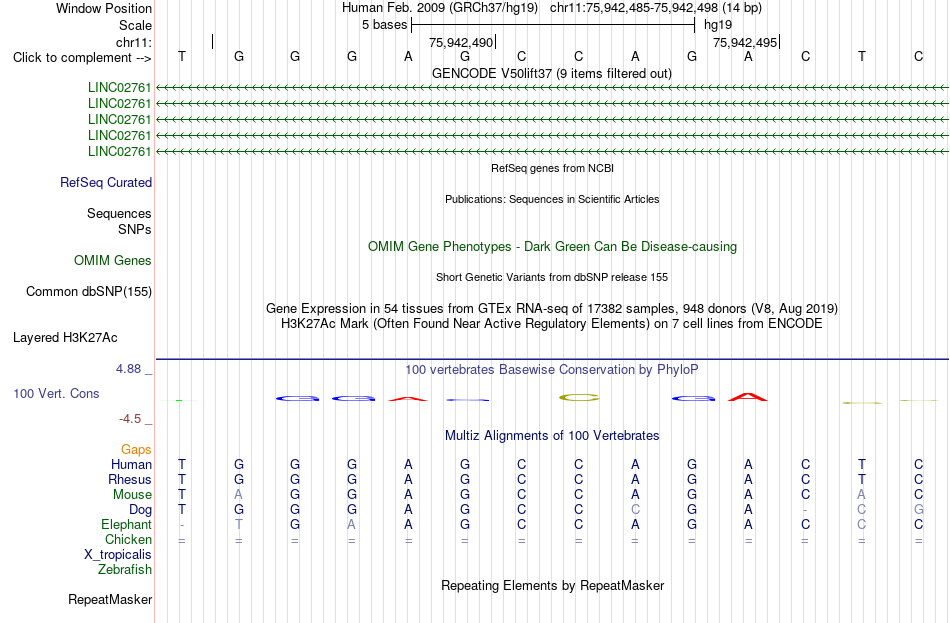
Task: Click the Human Feb. 2009 (GRCh37/hg19) assembly text
Action: 440,8
